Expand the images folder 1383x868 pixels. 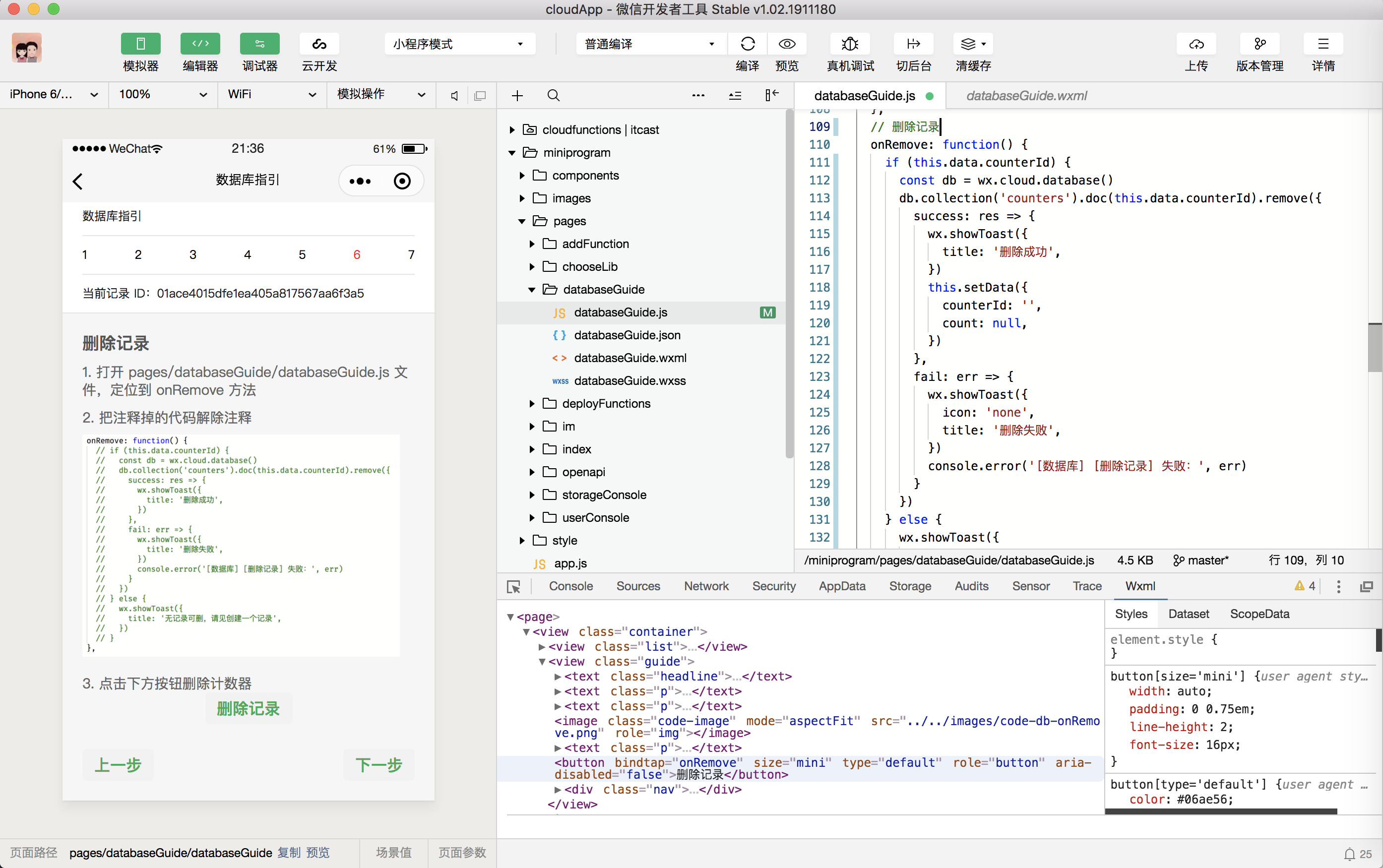click(555, 198)
